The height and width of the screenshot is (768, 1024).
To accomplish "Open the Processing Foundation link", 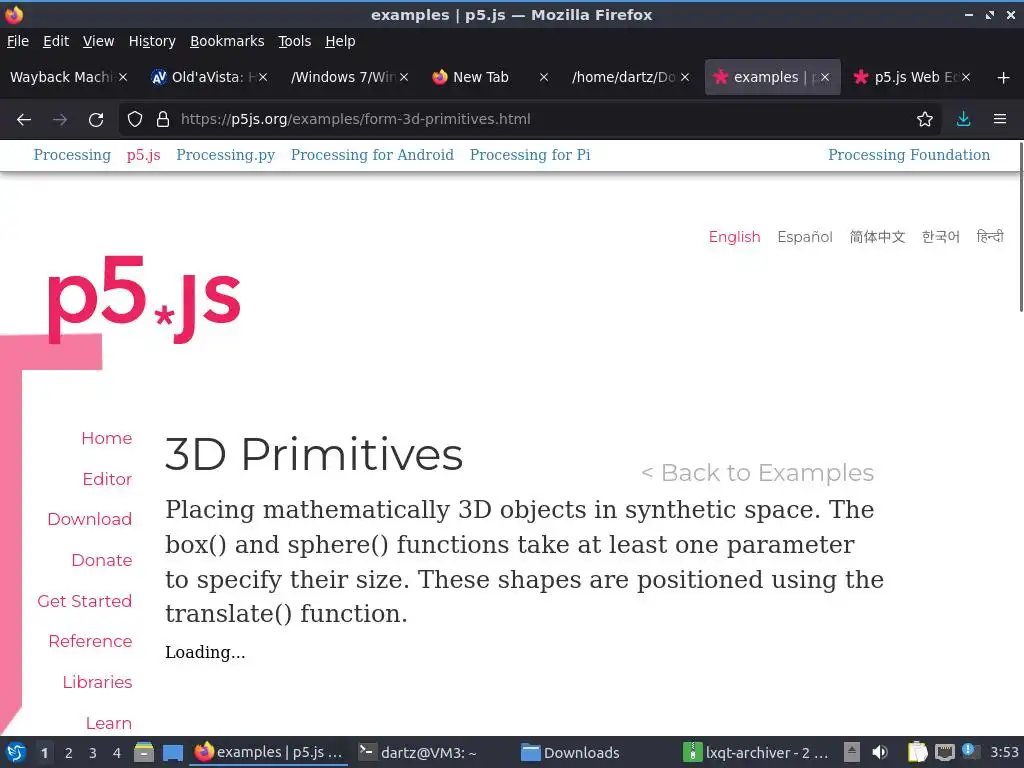I will [909, 155].
